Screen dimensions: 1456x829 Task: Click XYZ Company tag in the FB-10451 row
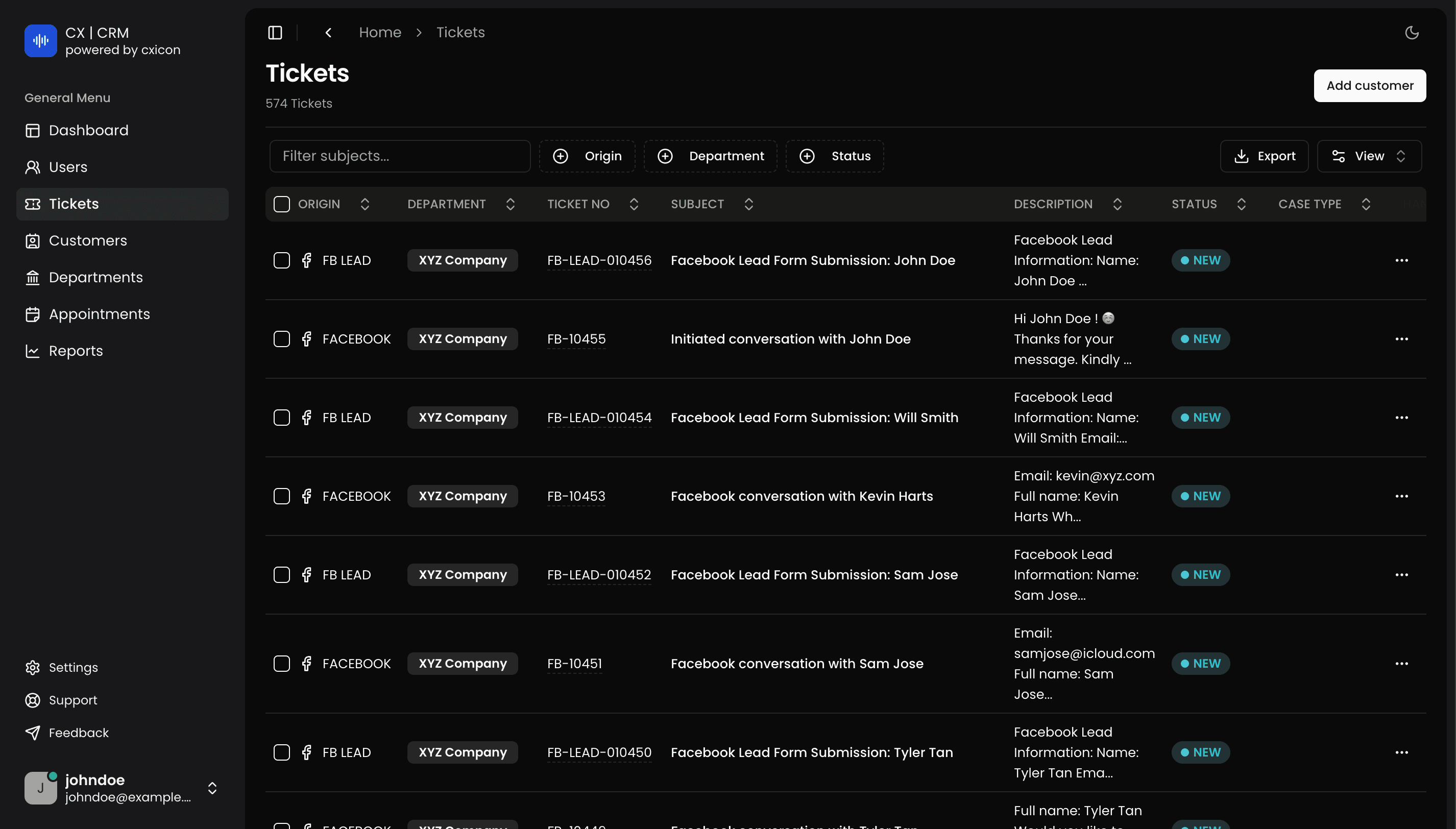pos(463,663)
